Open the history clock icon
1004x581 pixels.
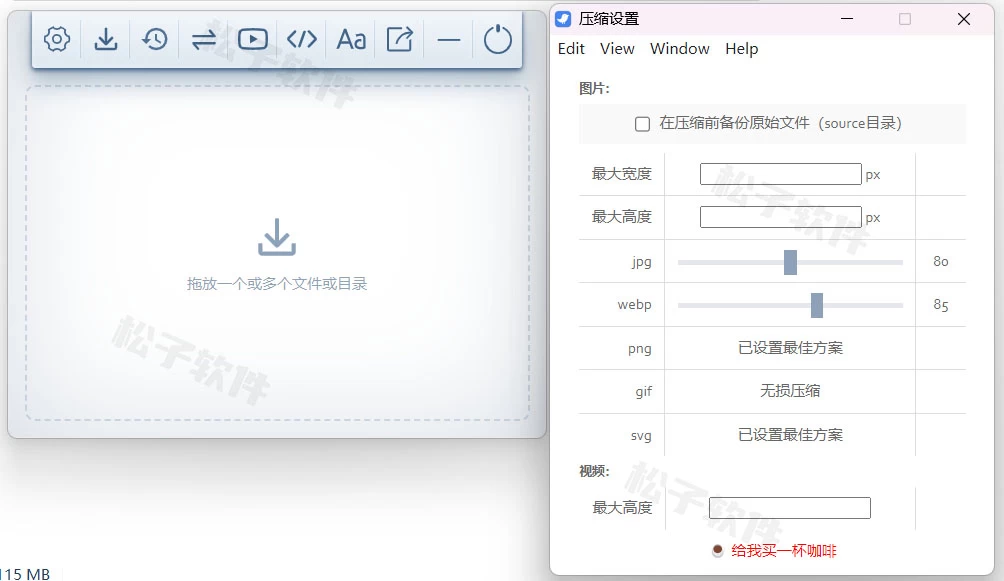pyautogui.click(x=155, y=40)
